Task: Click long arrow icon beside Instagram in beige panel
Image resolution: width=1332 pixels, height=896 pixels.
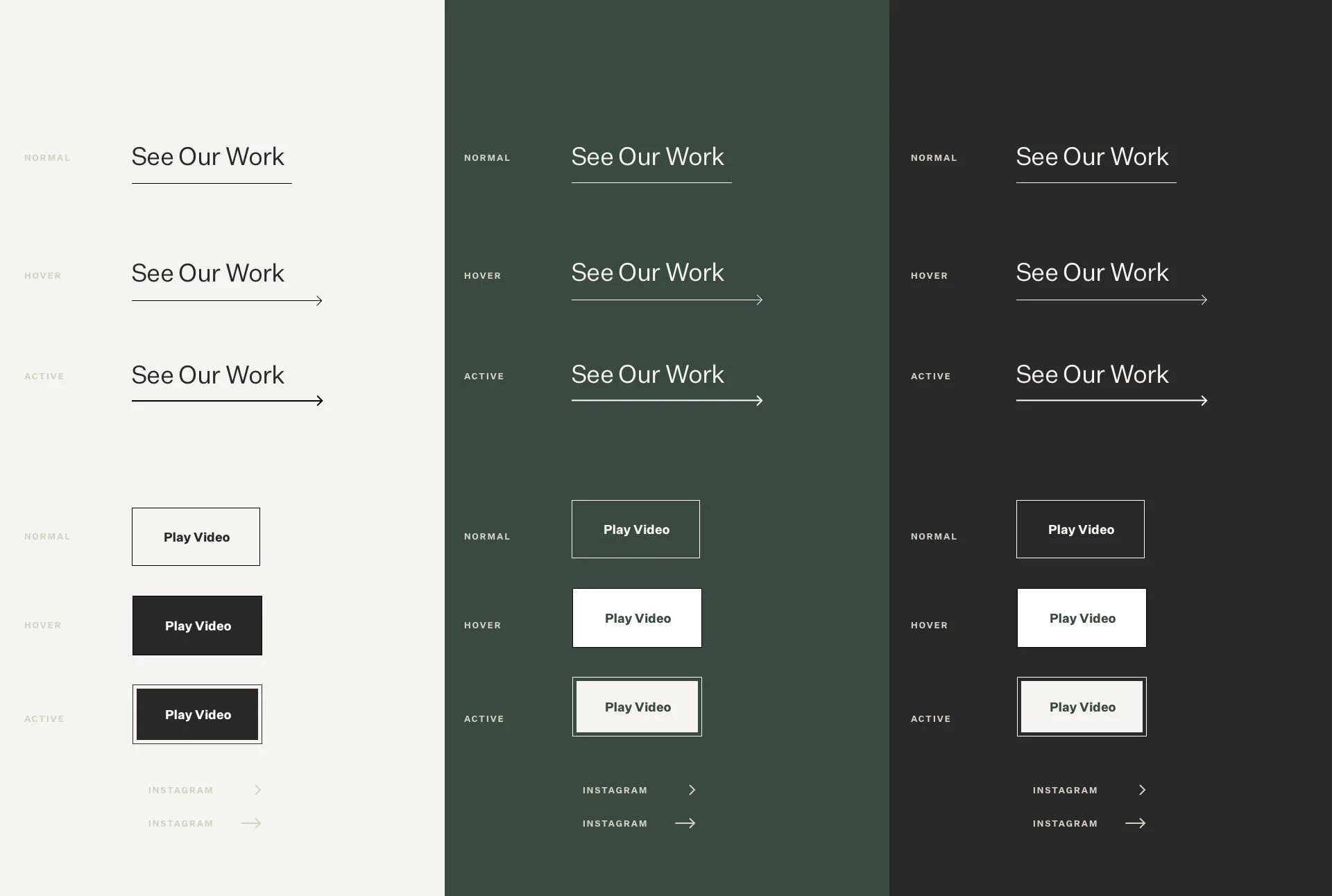Action: 251,823
